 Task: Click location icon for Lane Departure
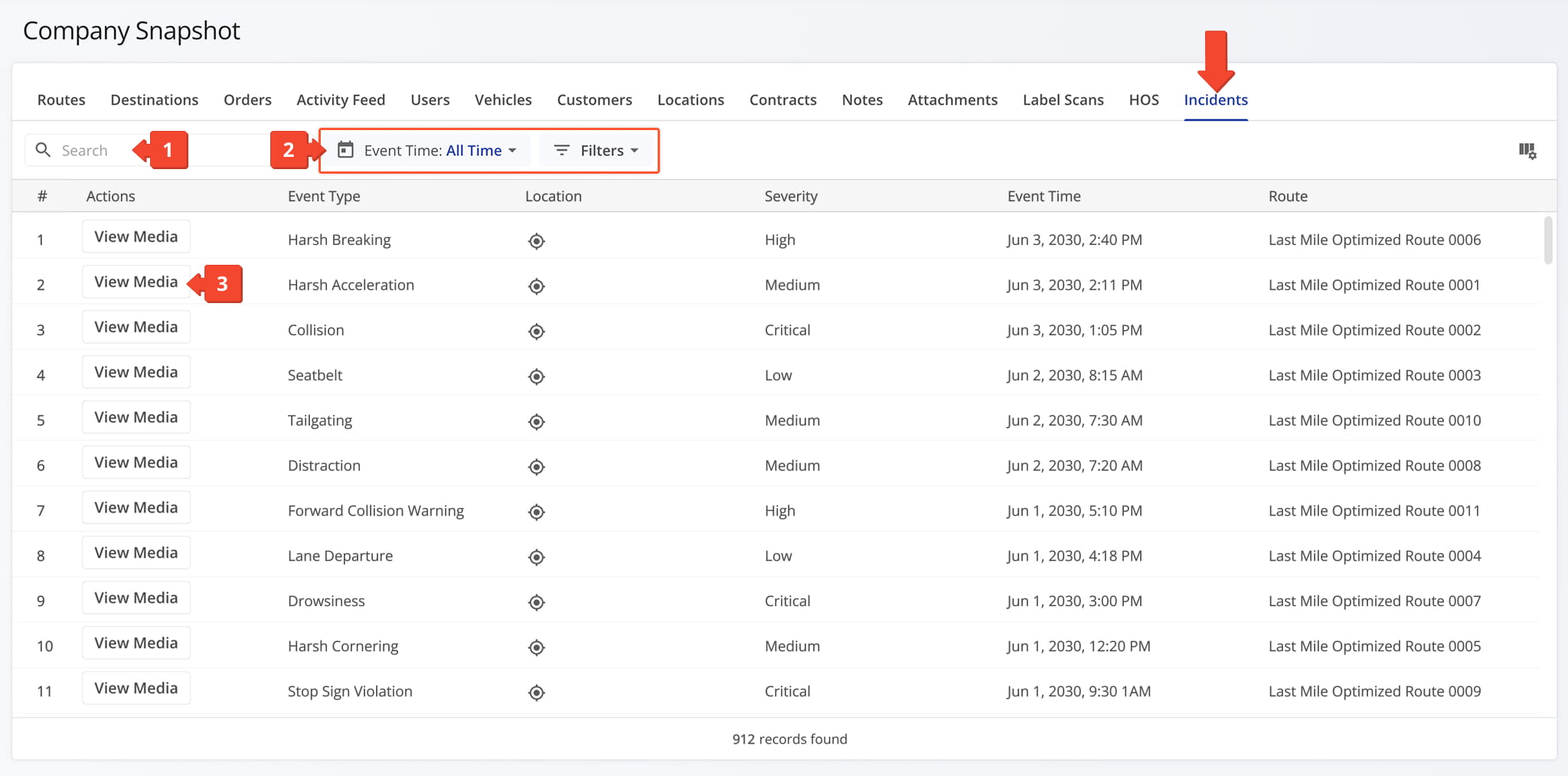coord(537,557)
